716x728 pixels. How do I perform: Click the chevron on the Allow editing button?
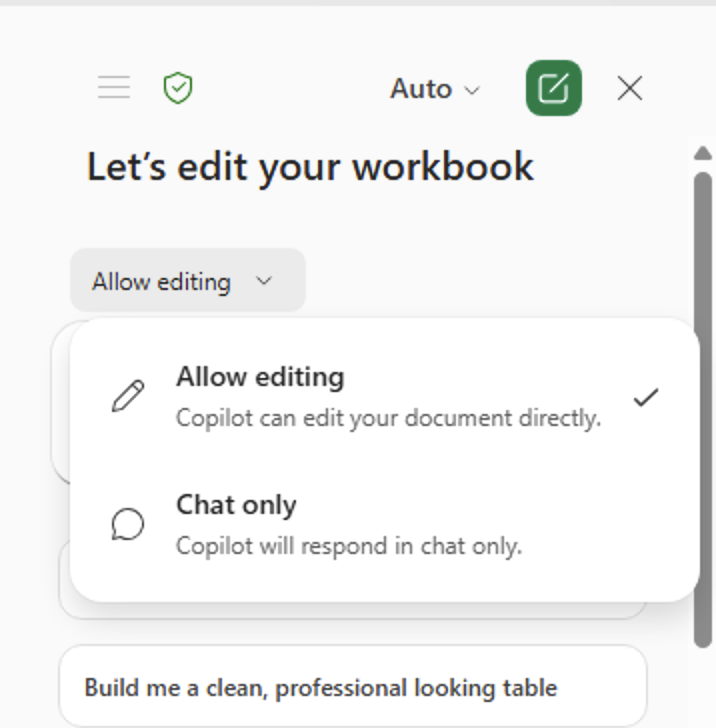[264, 281]
